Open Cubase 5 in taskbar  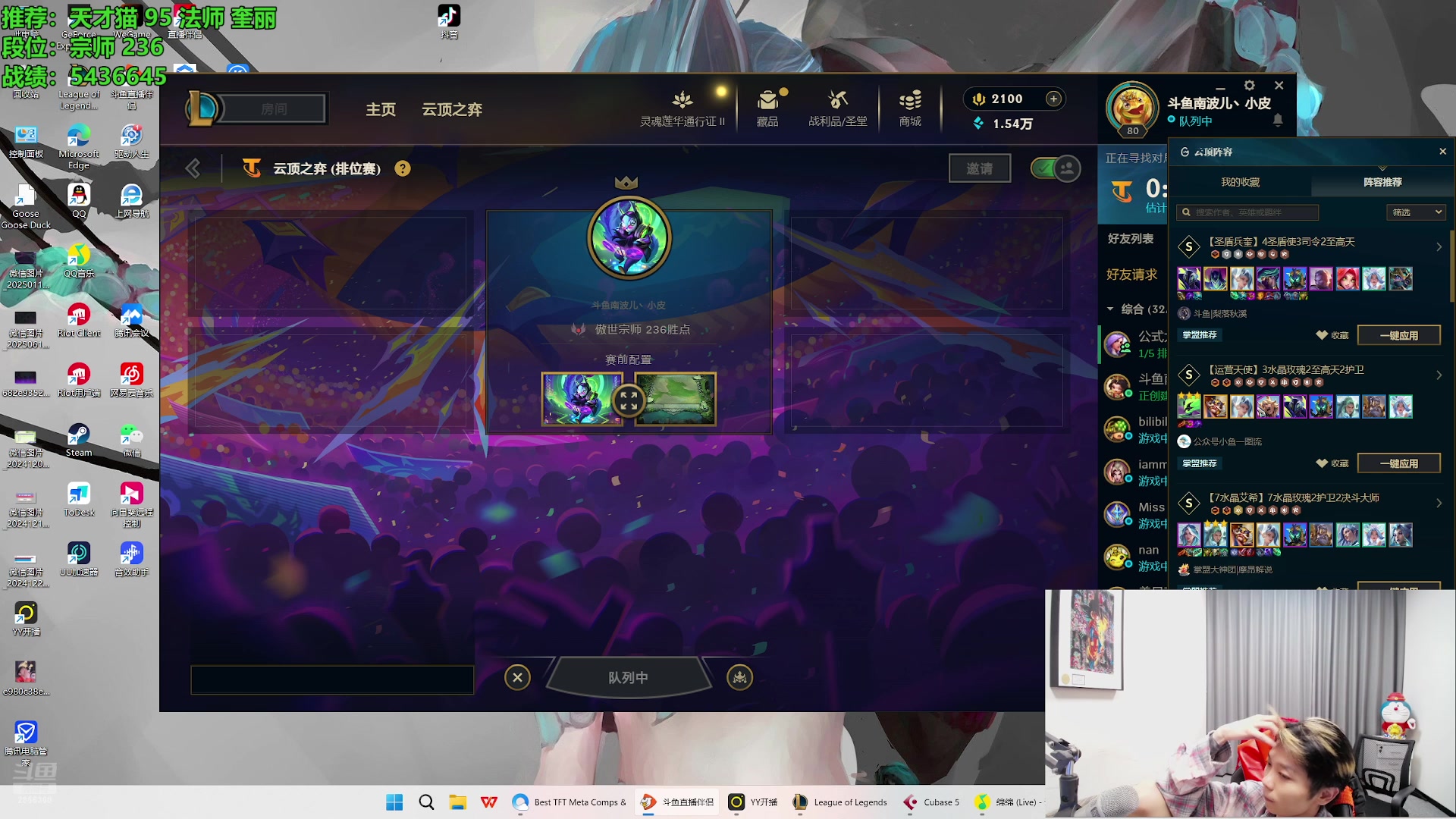[x=931, y=802]
